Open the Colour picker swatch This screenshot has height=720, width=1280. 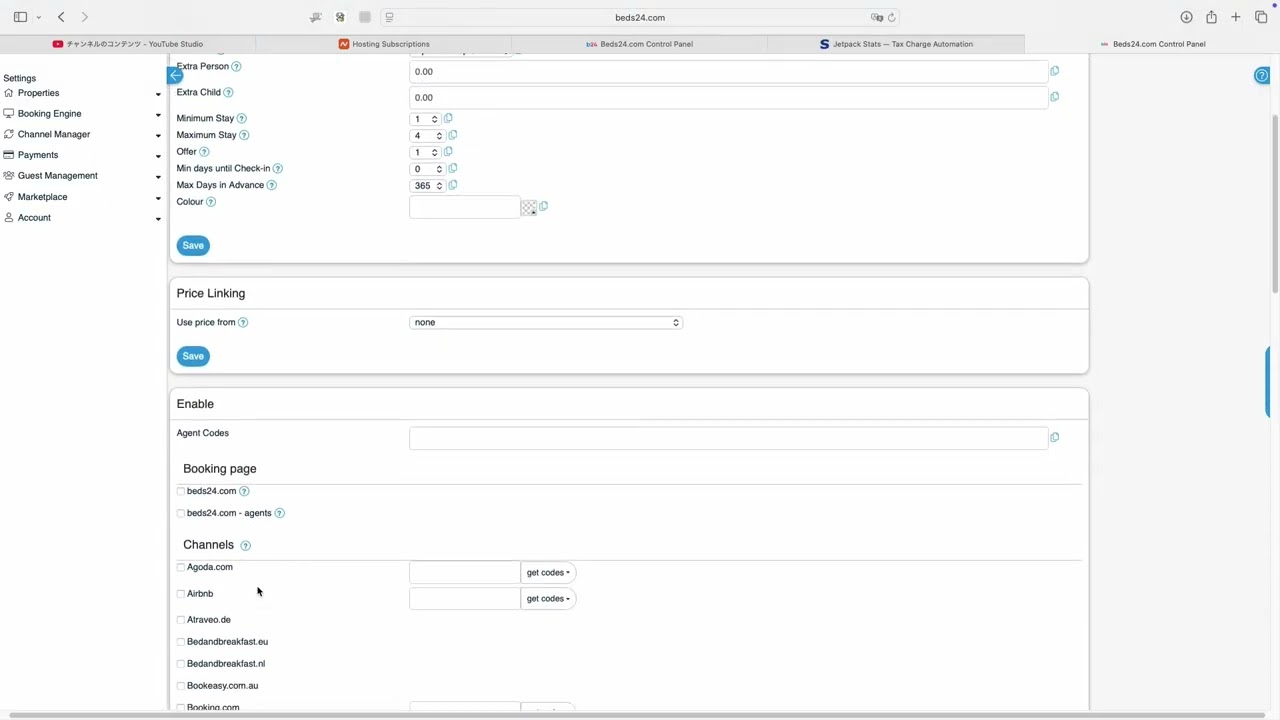[529, 207]
